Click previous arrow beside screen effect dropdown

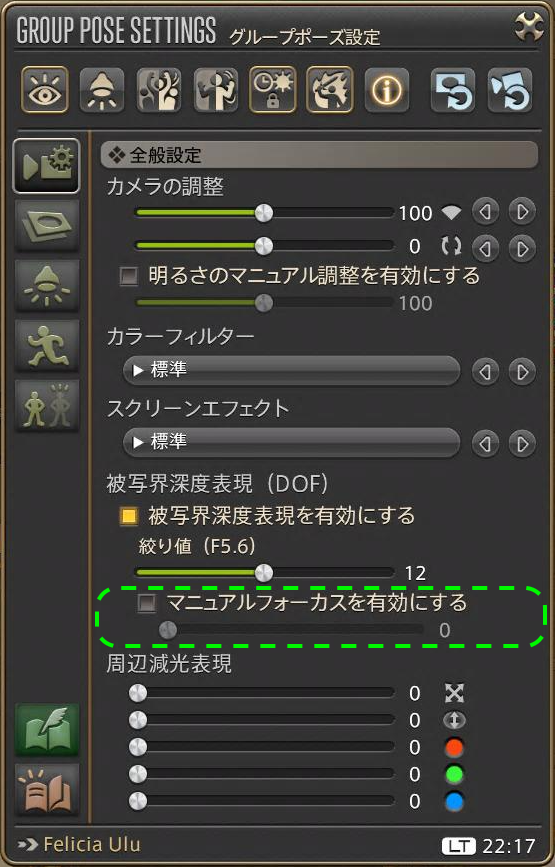pos(485,443)
